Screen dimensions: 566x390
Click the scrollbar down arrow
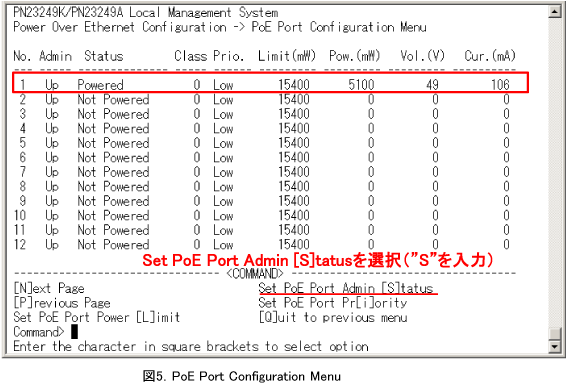[x=554, y=347]
